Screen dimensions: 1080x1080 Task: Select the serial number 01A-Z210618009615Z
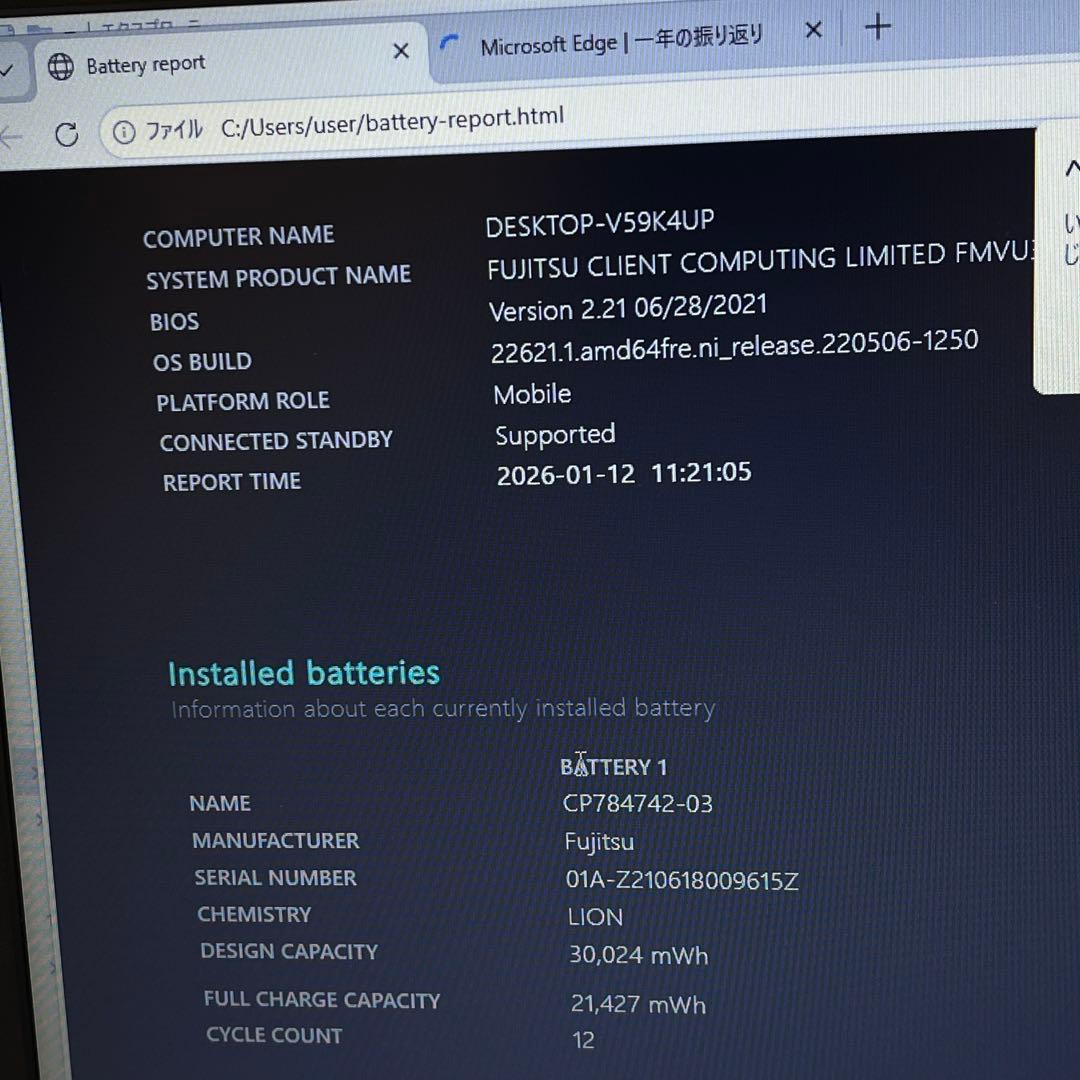[682, 881]
